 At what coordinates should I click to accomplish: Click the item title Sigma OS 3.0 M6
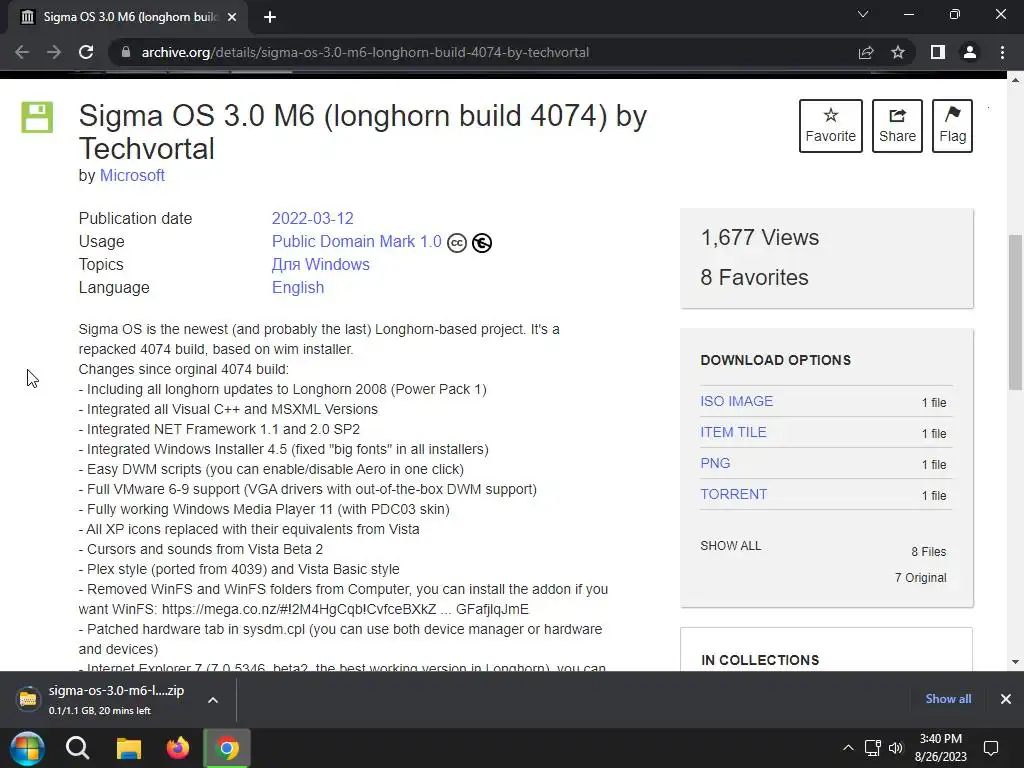(x=363, y=132)
